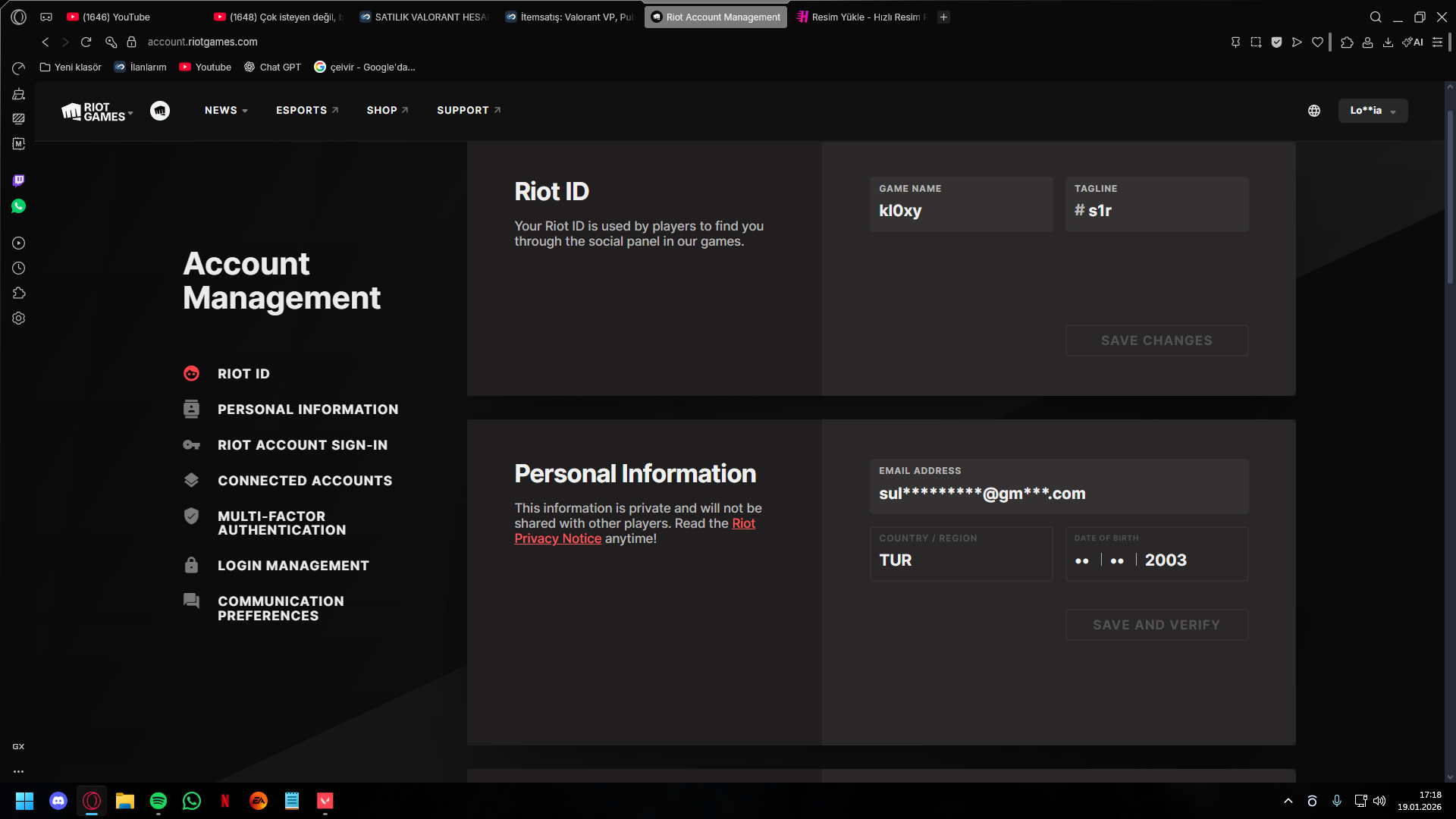Open History from the sidebar clock icon
1456x819 pixels.
19,268
